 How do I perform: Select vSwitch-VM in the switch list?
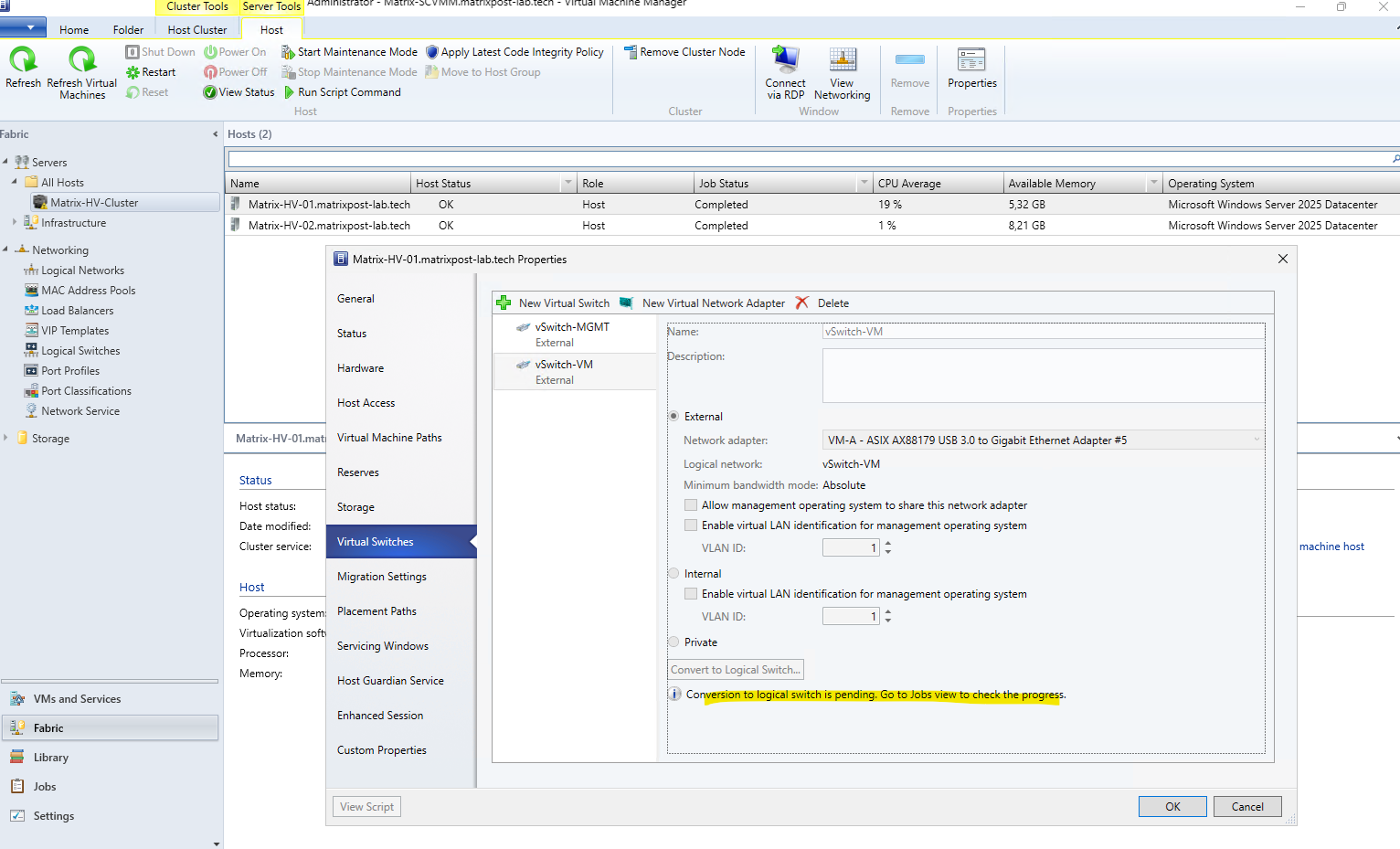click(x=575, y=372)
